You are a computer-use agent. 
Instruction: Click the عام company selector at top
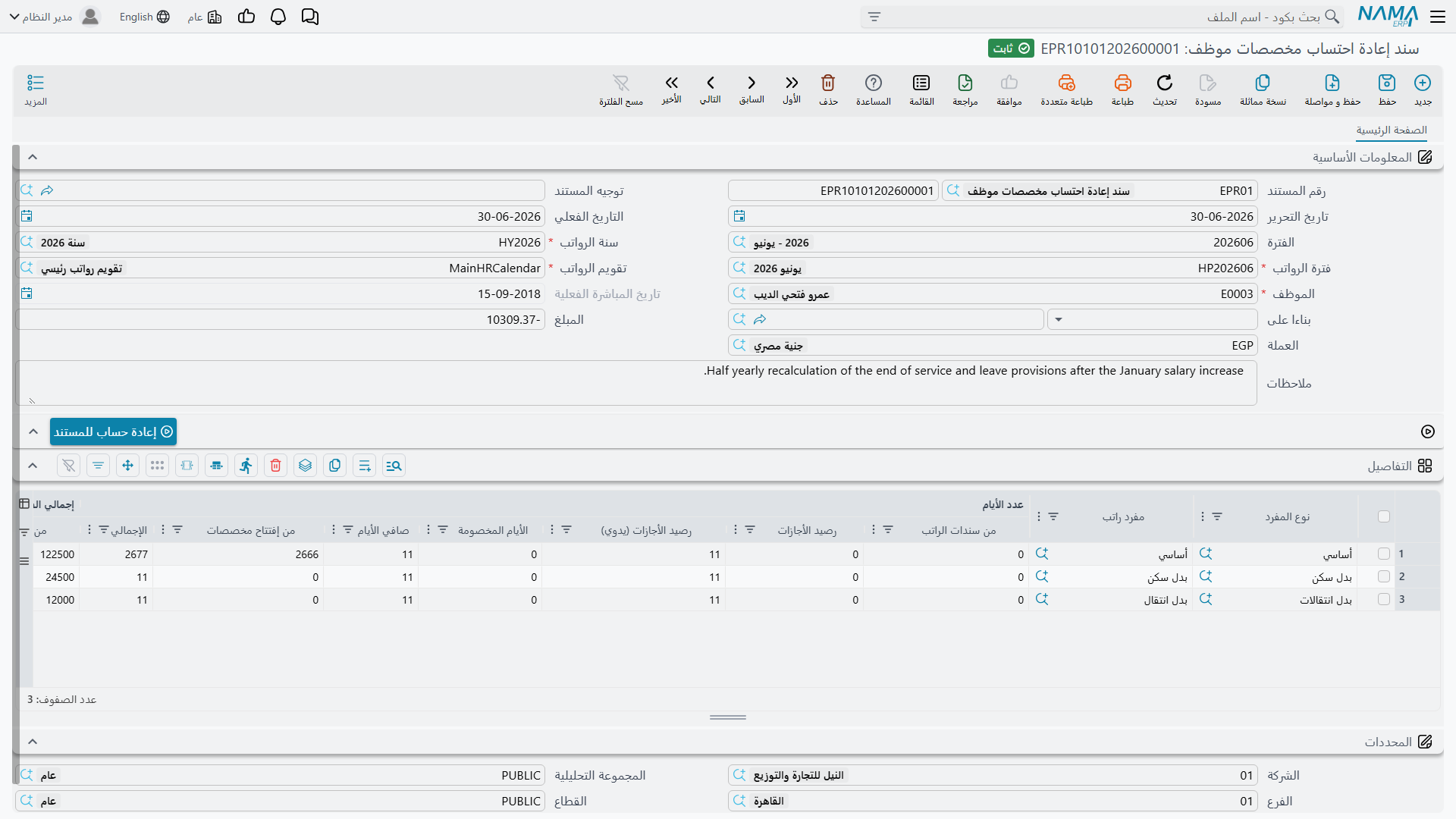[x=205, y=17]
